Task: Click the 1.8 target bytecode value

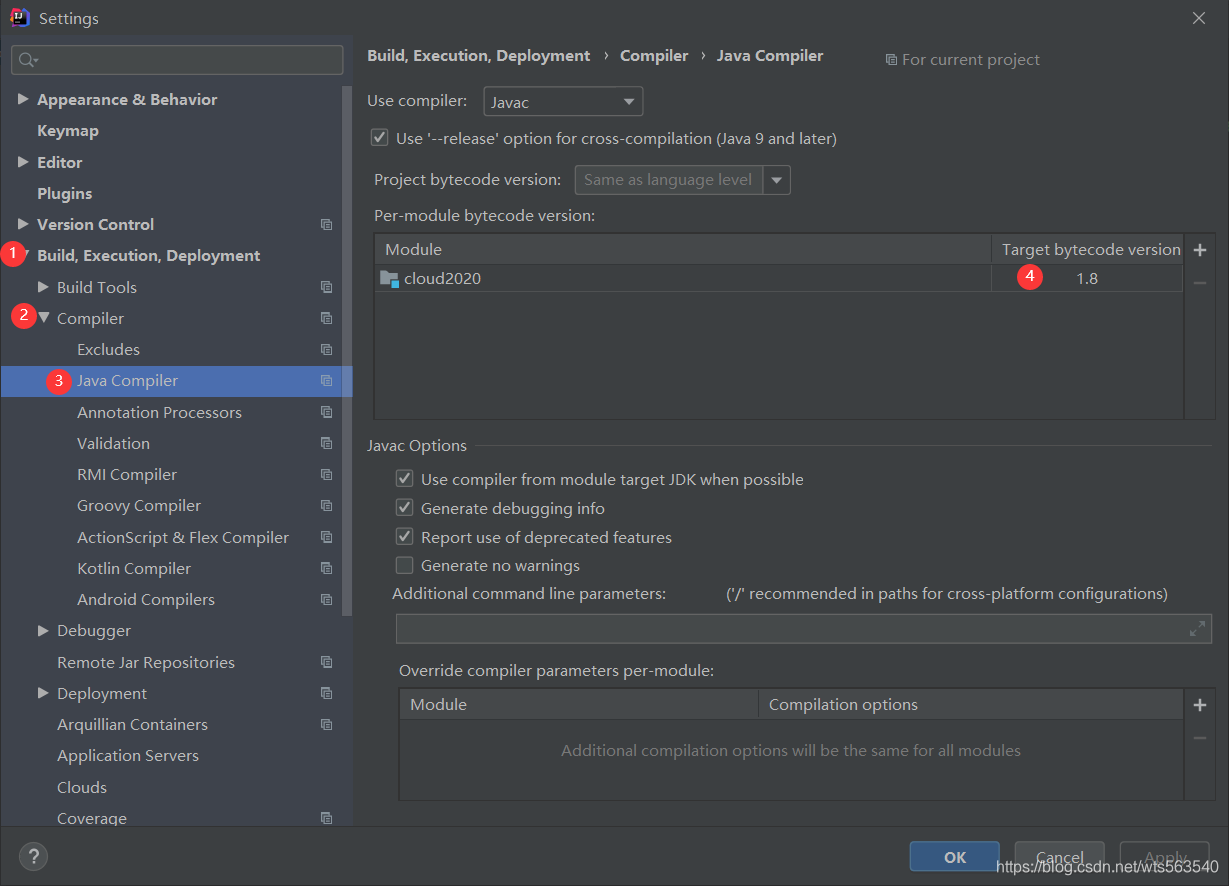Action: pos(1087,279)
